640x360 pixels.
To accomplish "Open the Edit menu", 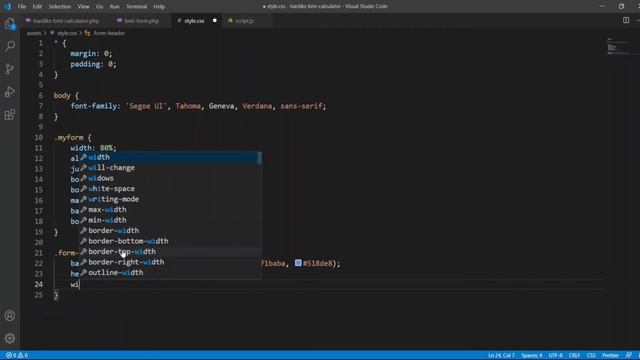I will point(37,7).
